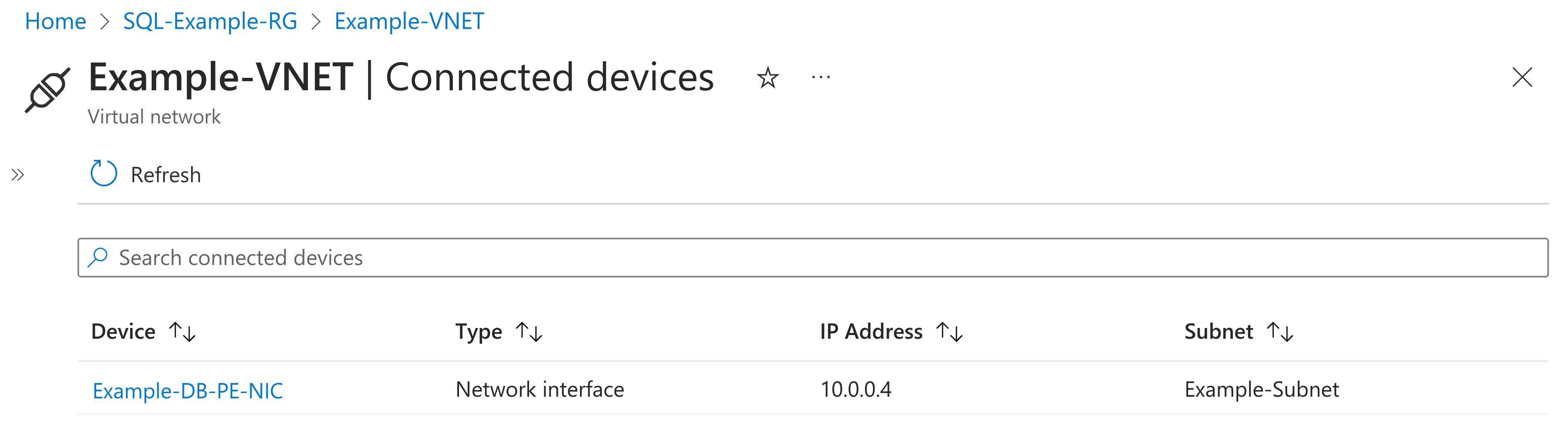Click the virtual network plug icon
The height and width of the screenshot is (446, 1568).
click(48, 90)
